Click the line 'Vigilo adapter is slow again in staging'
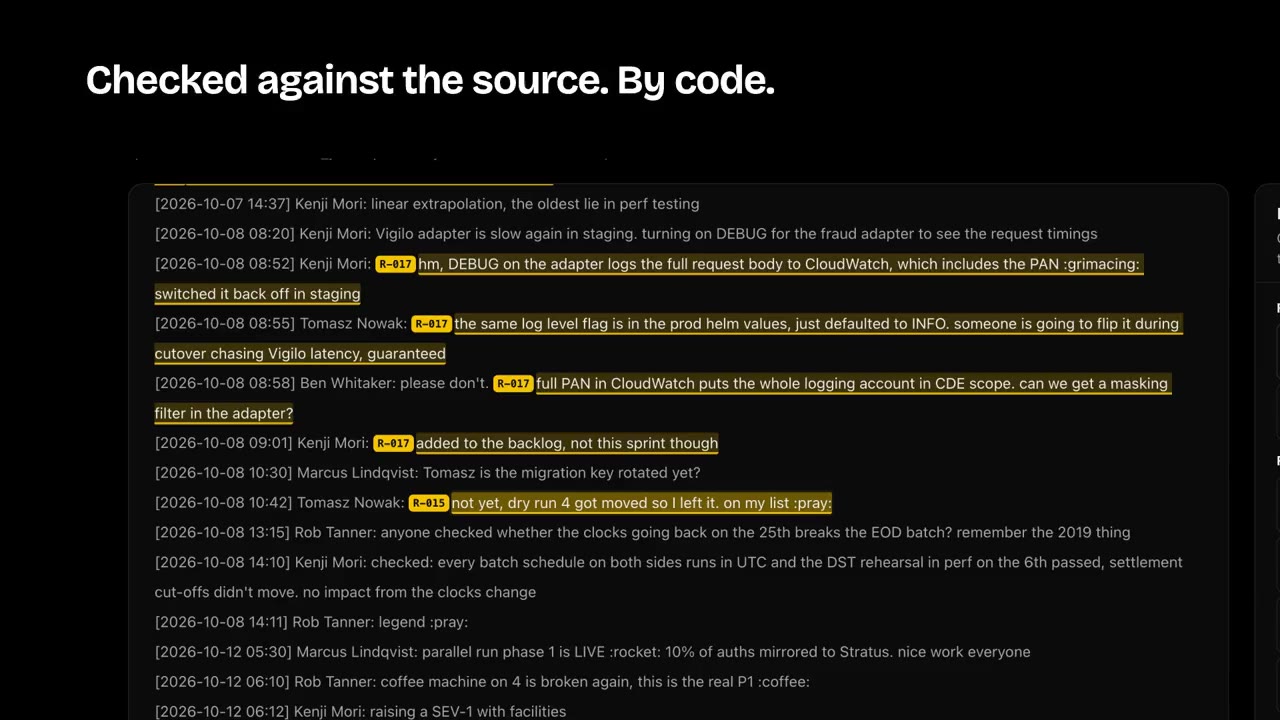This screenshot has width=1280, height=720. point(626,234)
